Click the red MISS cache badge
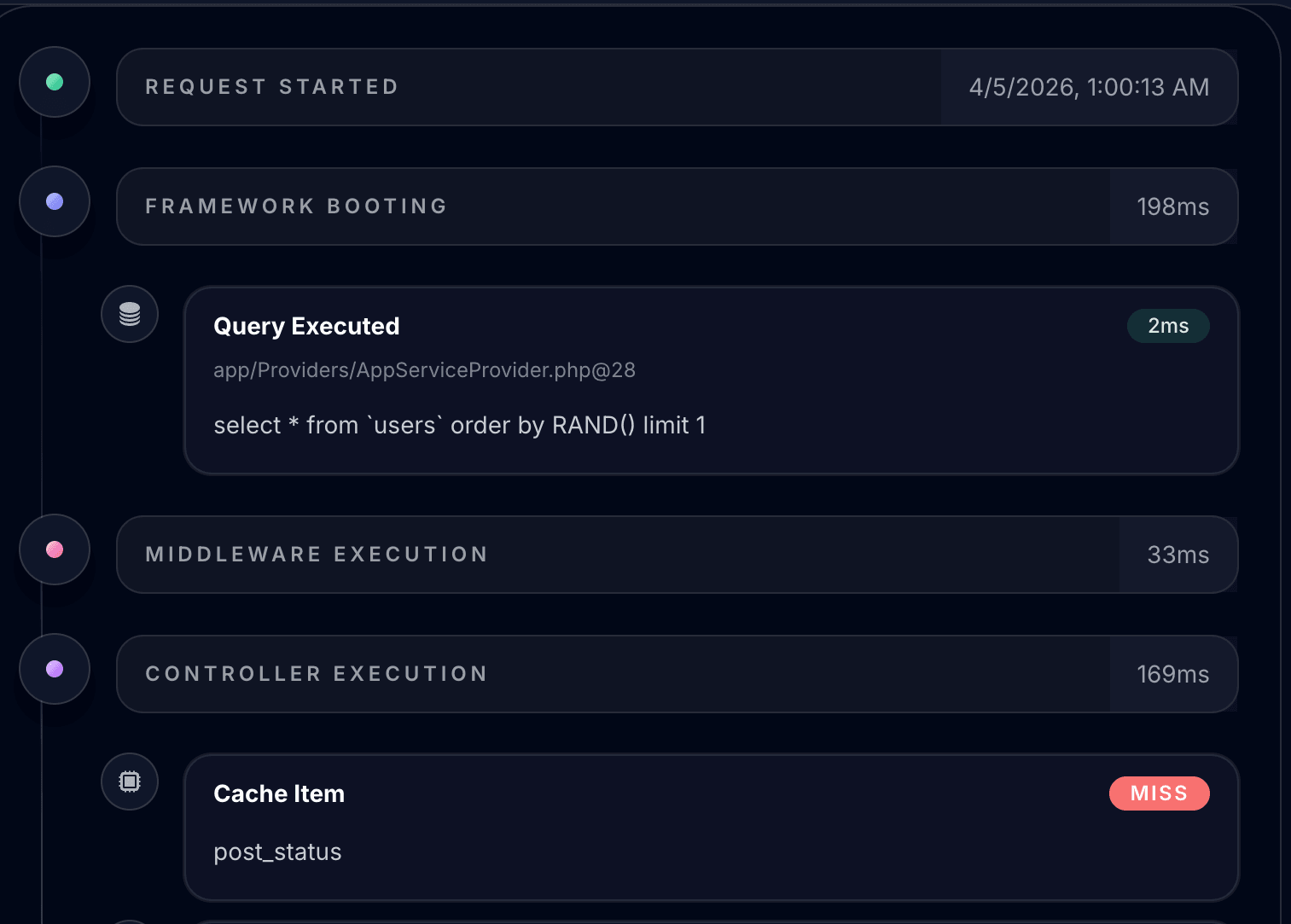Screen dimensions: 1291x924 tap(1159, 793)
